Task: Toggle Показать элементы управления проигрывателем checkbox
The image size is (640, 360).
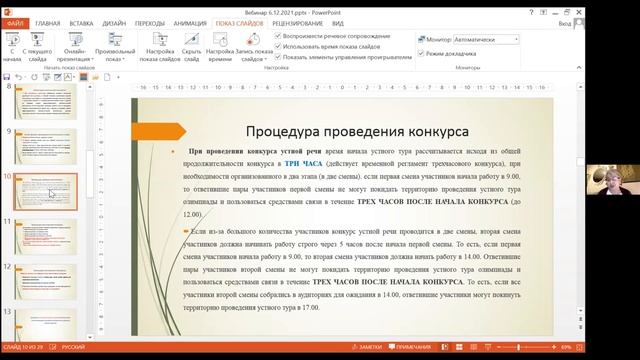Action: [x=278, y=57]
